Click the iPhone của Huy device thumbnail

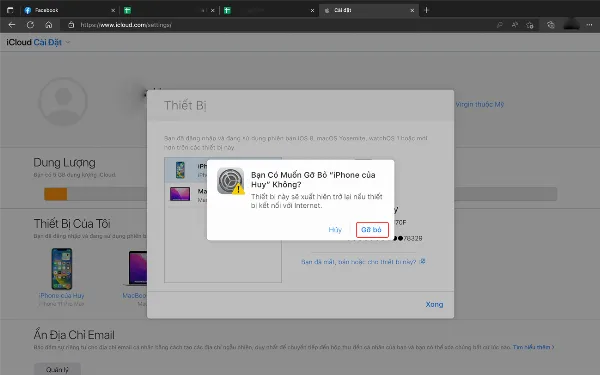(x=62, y=269)
